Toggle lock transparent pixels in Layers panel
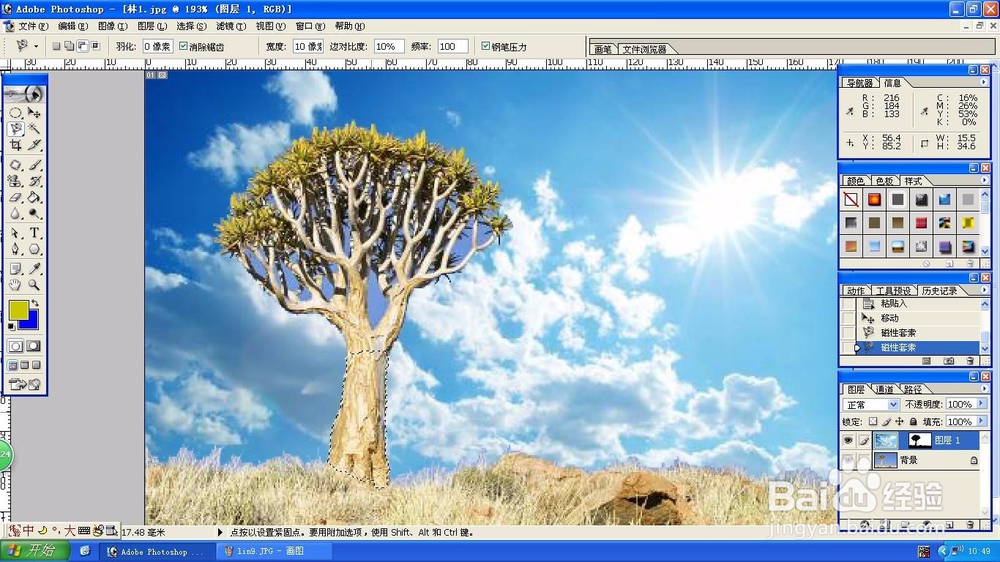Screen dimensions: 1000x562 point(873,422)
